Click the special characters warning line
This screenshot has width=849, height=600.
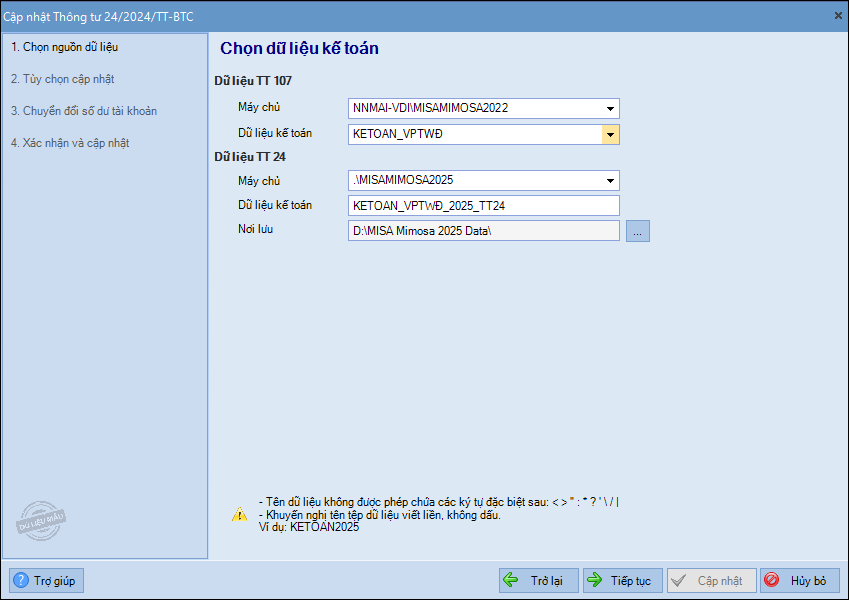tap(439, 502)
